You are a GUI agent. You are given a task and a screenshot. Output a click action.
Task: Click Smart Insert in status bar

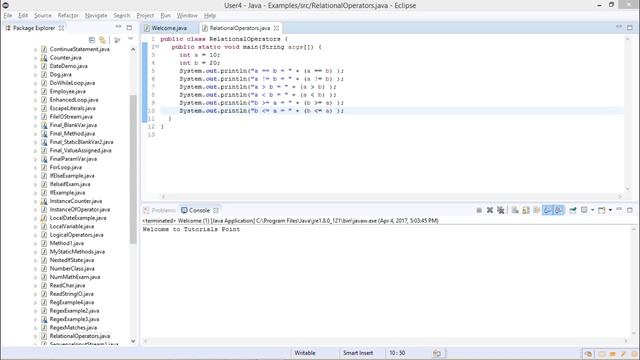click(358, 353)
